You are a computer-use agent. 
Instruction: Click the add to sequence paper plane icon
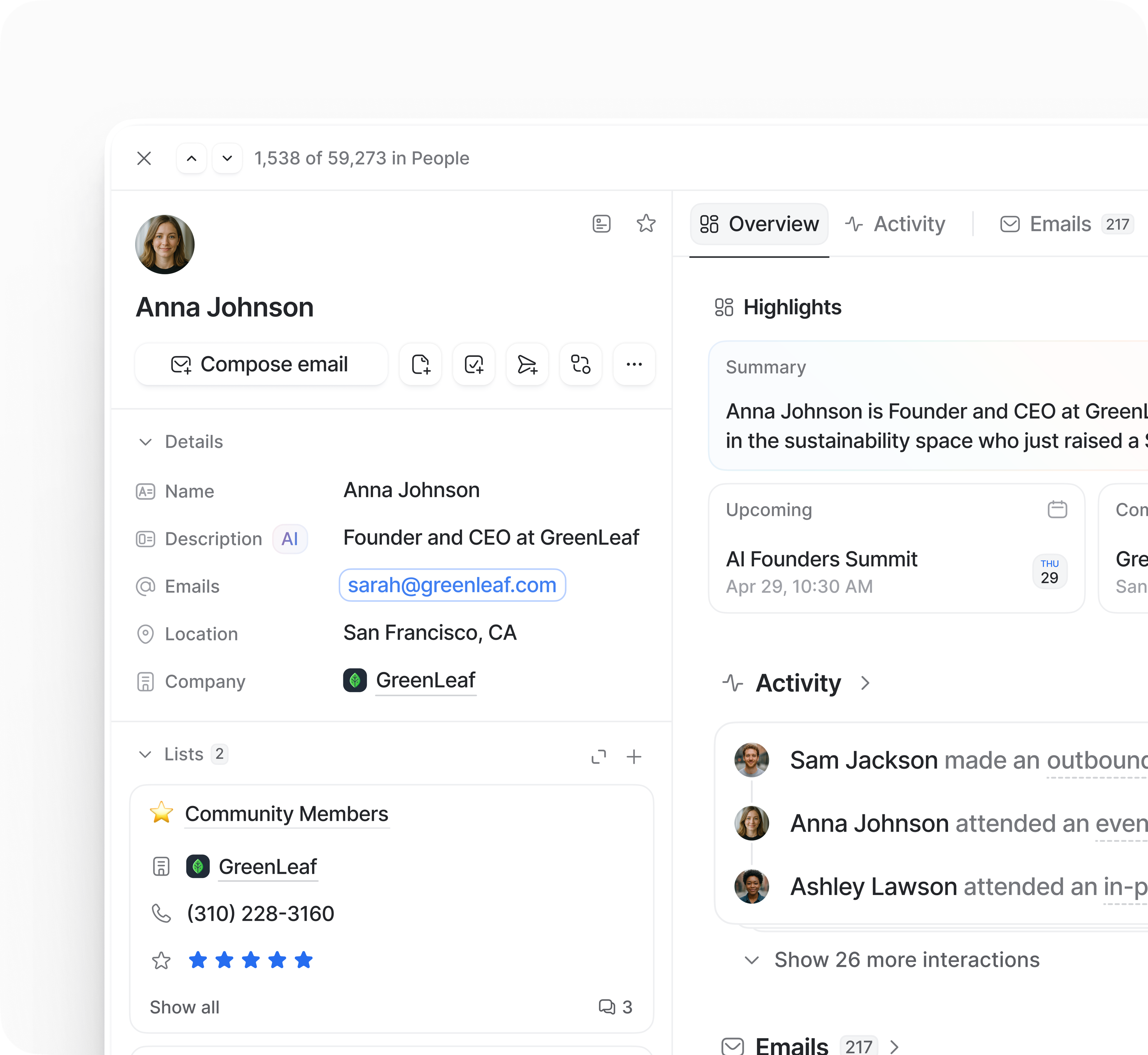[x=527, y=364]
